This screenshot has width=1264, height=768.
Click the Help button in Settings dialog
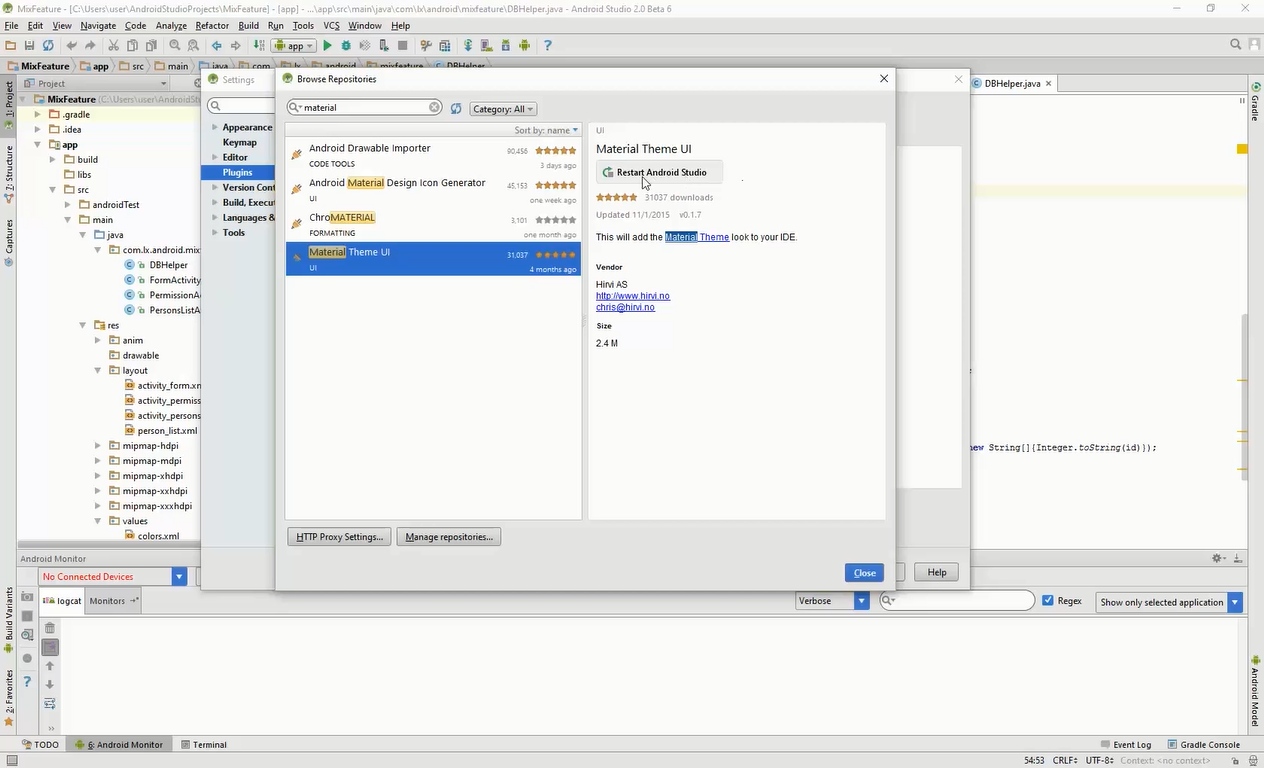(936, 572)
